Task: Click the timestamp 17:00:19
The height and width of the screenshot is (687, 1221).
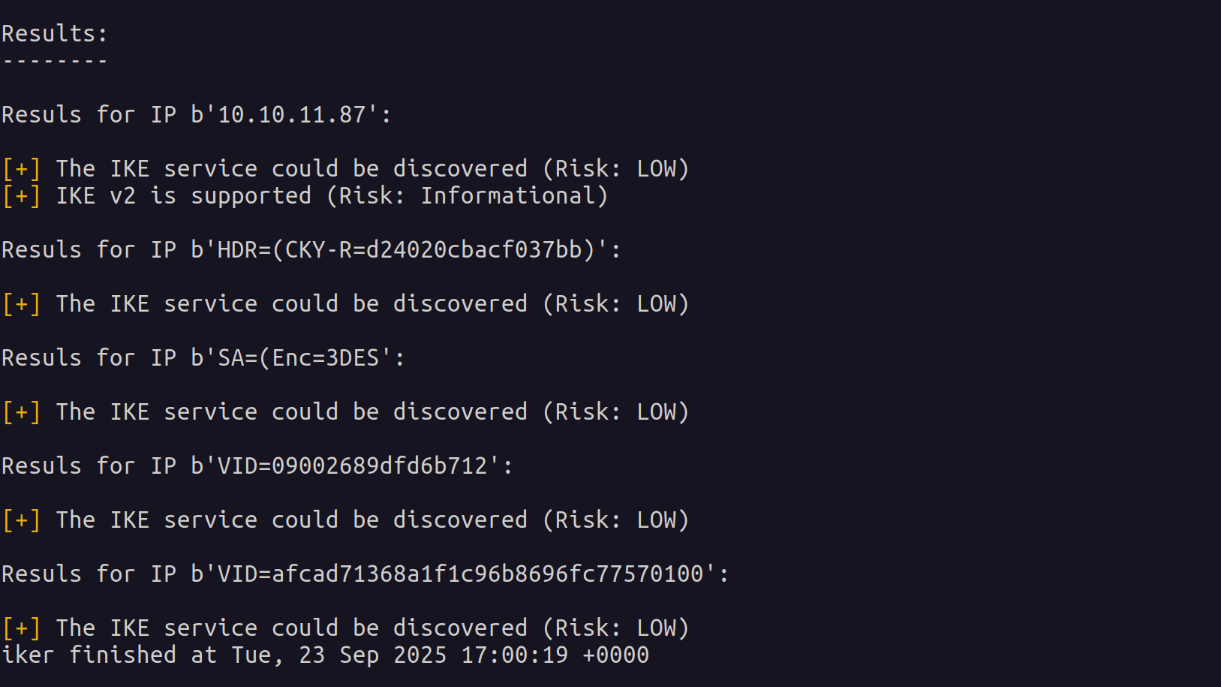Action: [514, 655]
